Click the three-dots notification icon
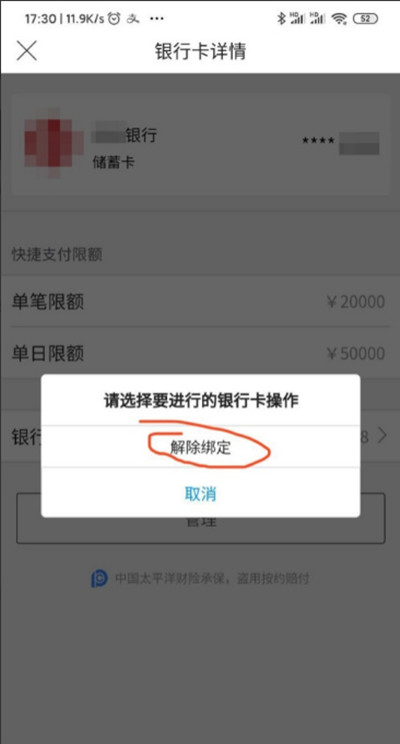 [156, 19]
